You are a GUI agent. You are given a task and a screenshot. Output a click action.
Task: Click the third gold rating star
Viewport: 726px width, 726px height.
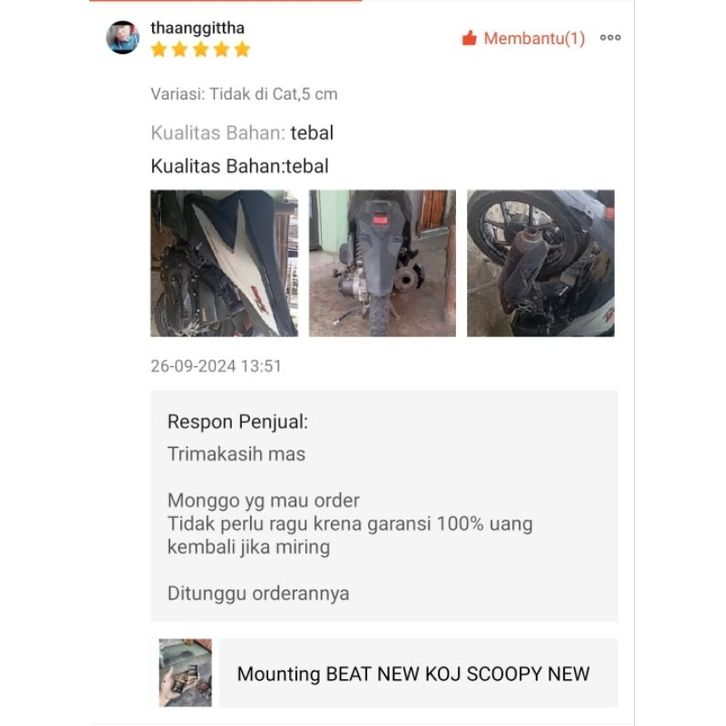click(x=200, y=49)
